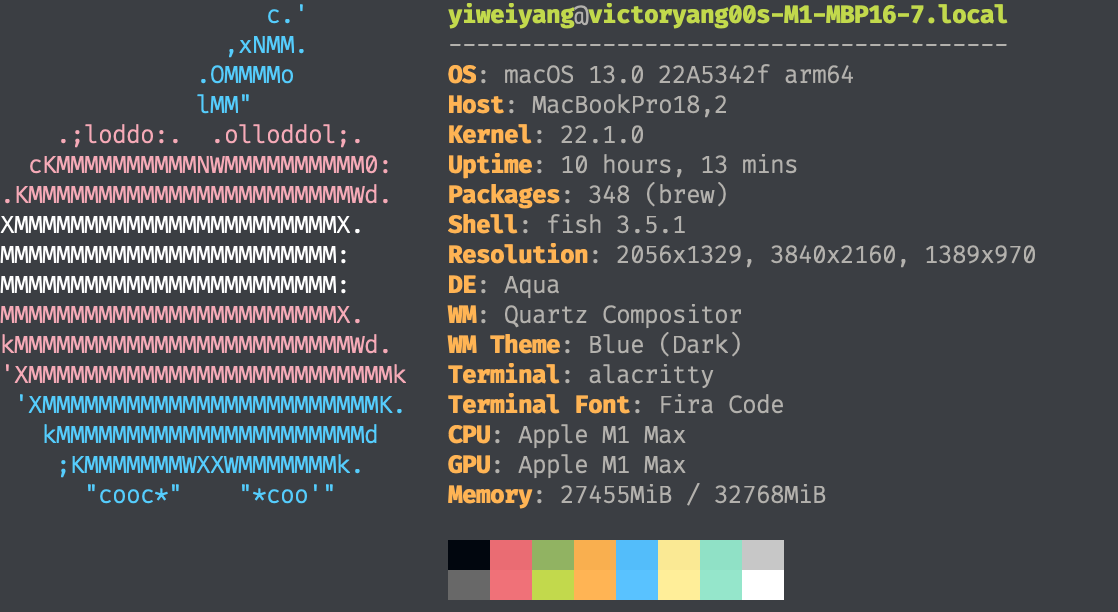1118x612 pixels.
Task: Click the OS label
Action: [x=461, y=75]
